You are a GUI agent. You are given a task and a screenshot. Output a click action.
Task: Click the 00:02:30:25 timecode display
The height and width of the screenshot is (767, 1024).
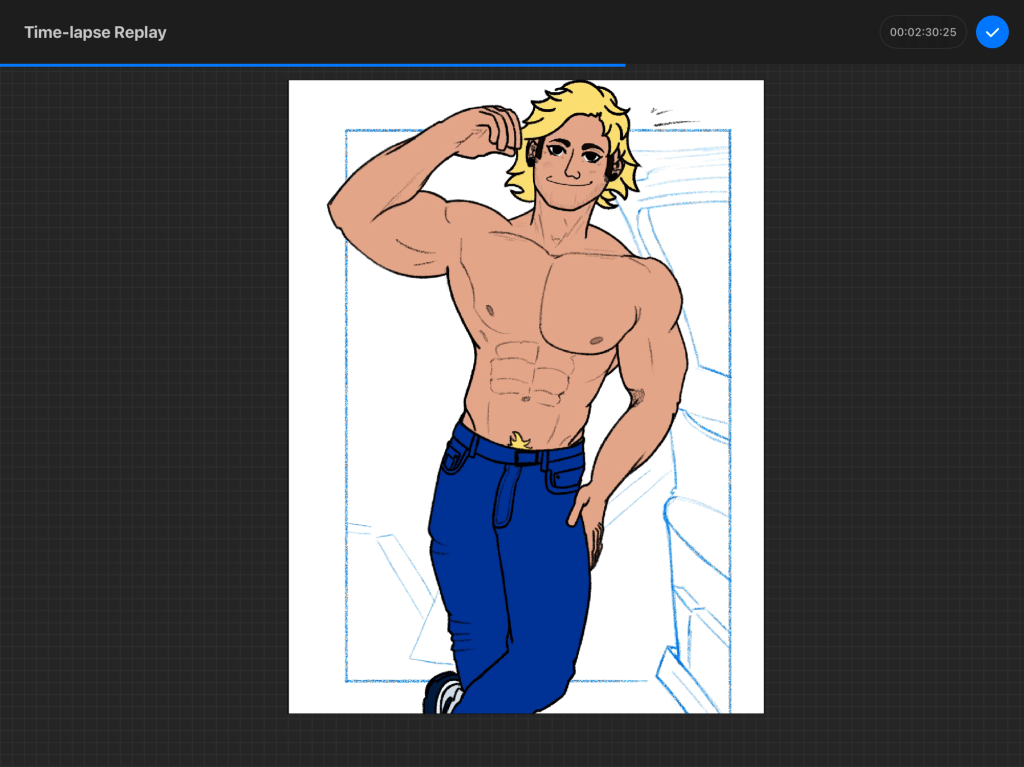click(922, 32)
